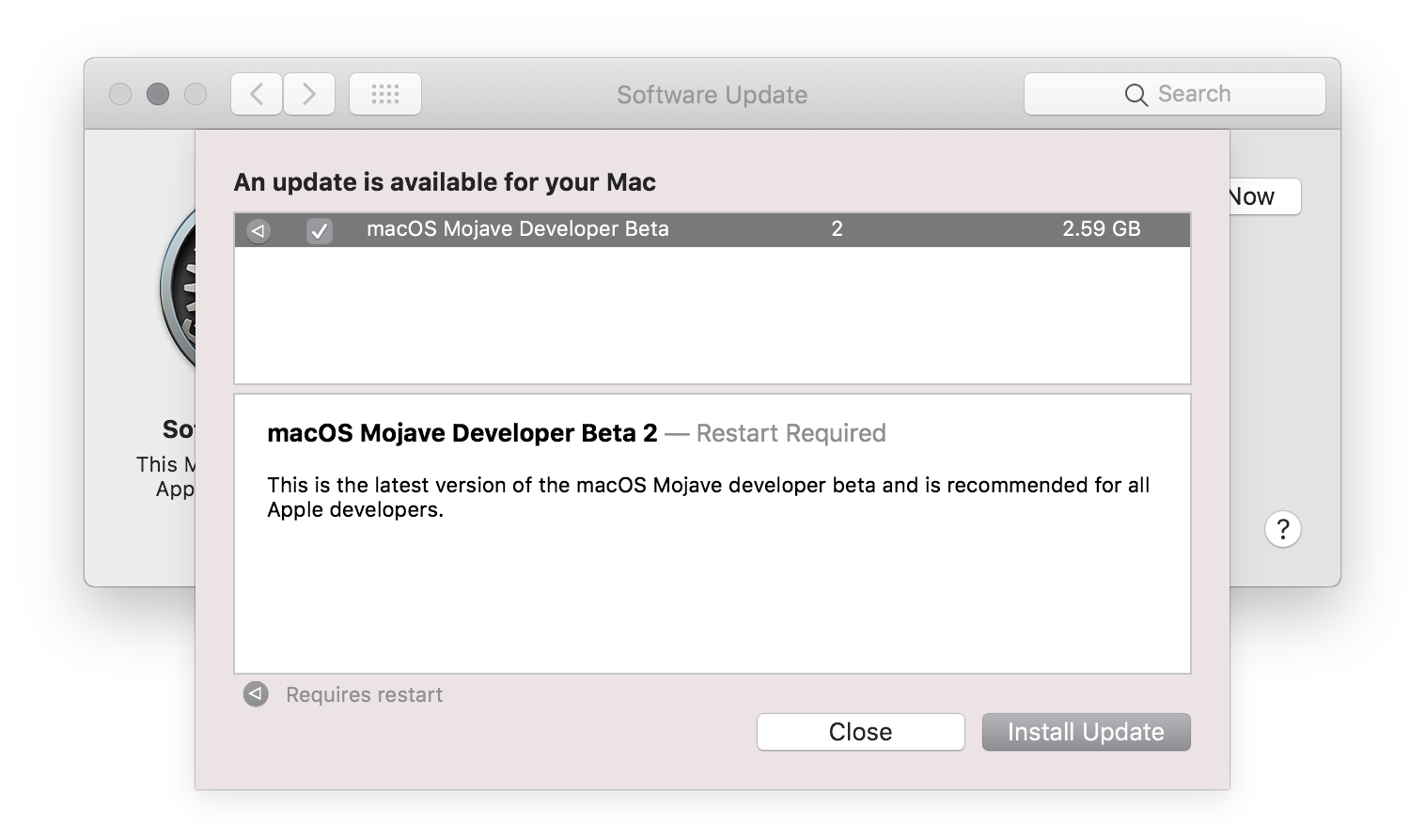The width and height of the screenshot is (1425, 840).
Task: Show all preferences grid button
Action: (385, 94)
